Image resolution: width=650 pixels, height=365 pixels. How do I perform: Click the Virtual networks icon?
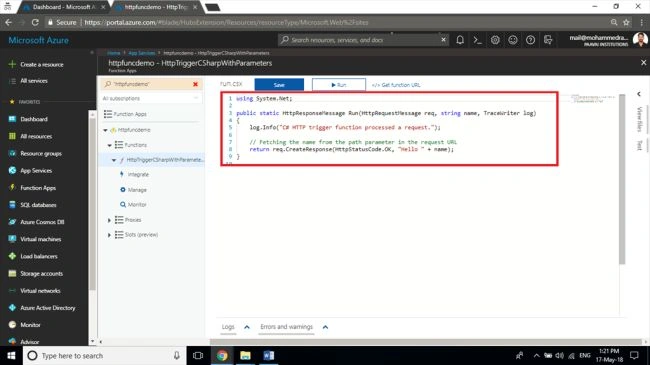tap(12, 291)
